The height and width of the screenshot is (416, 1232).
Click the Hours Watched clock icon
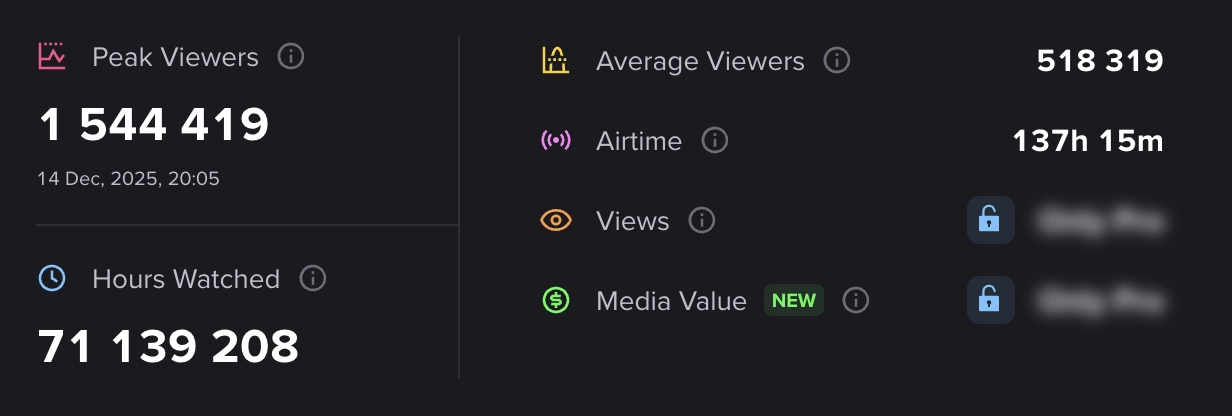52,278
